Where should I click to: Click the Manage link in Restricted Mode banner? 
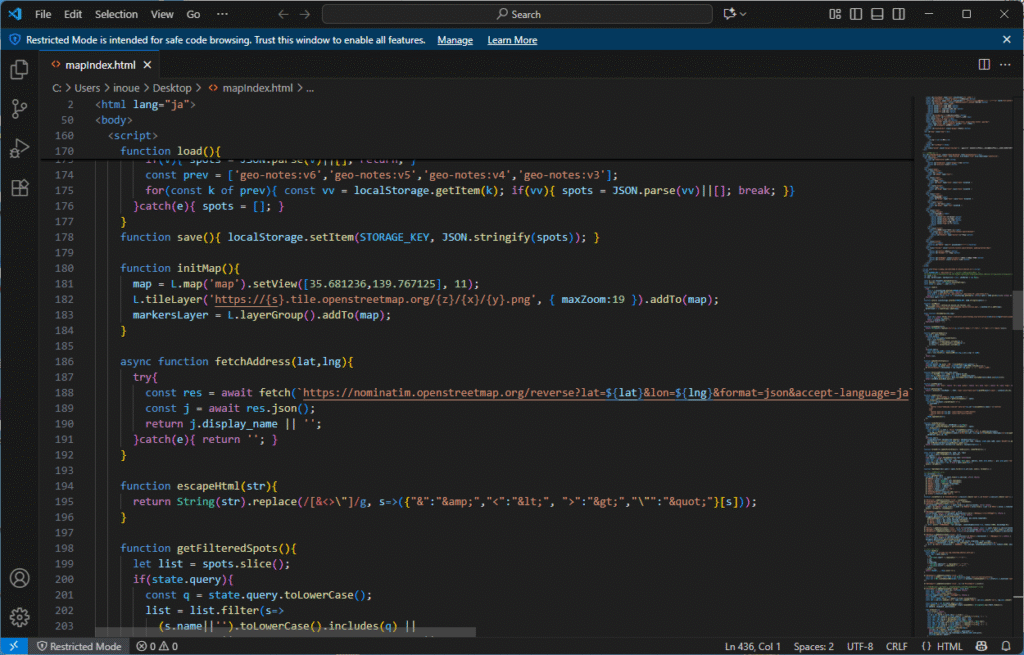pos(455,40)
